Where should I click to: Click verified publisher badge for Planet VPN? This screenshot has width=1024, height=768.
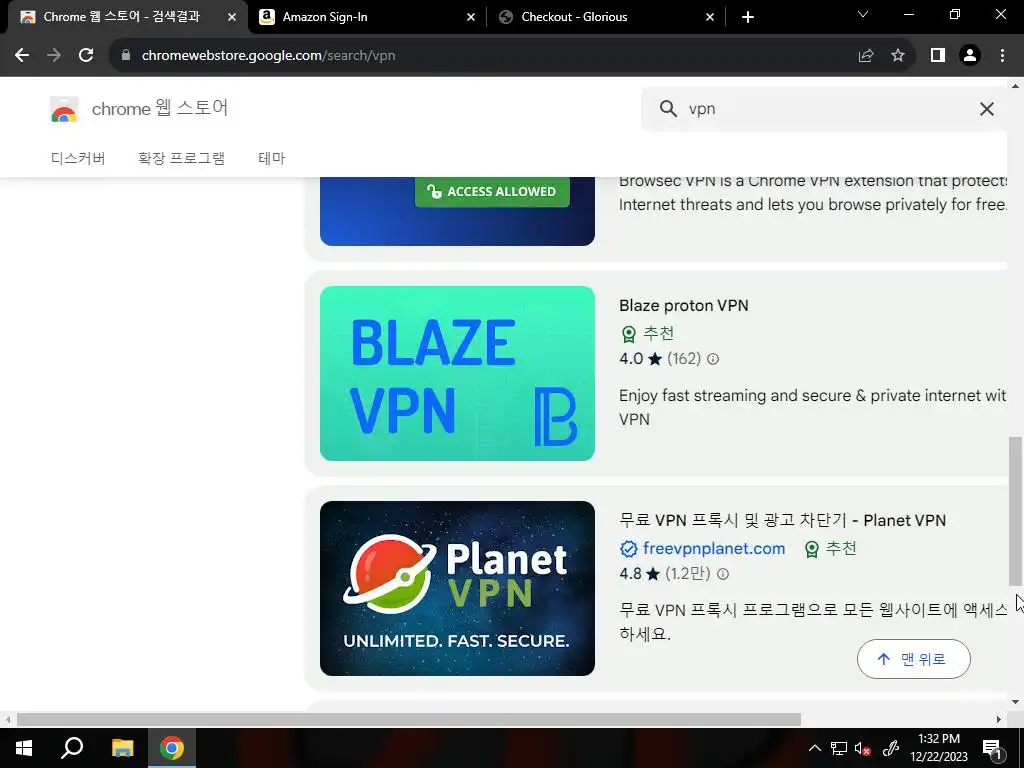(628, 549)
